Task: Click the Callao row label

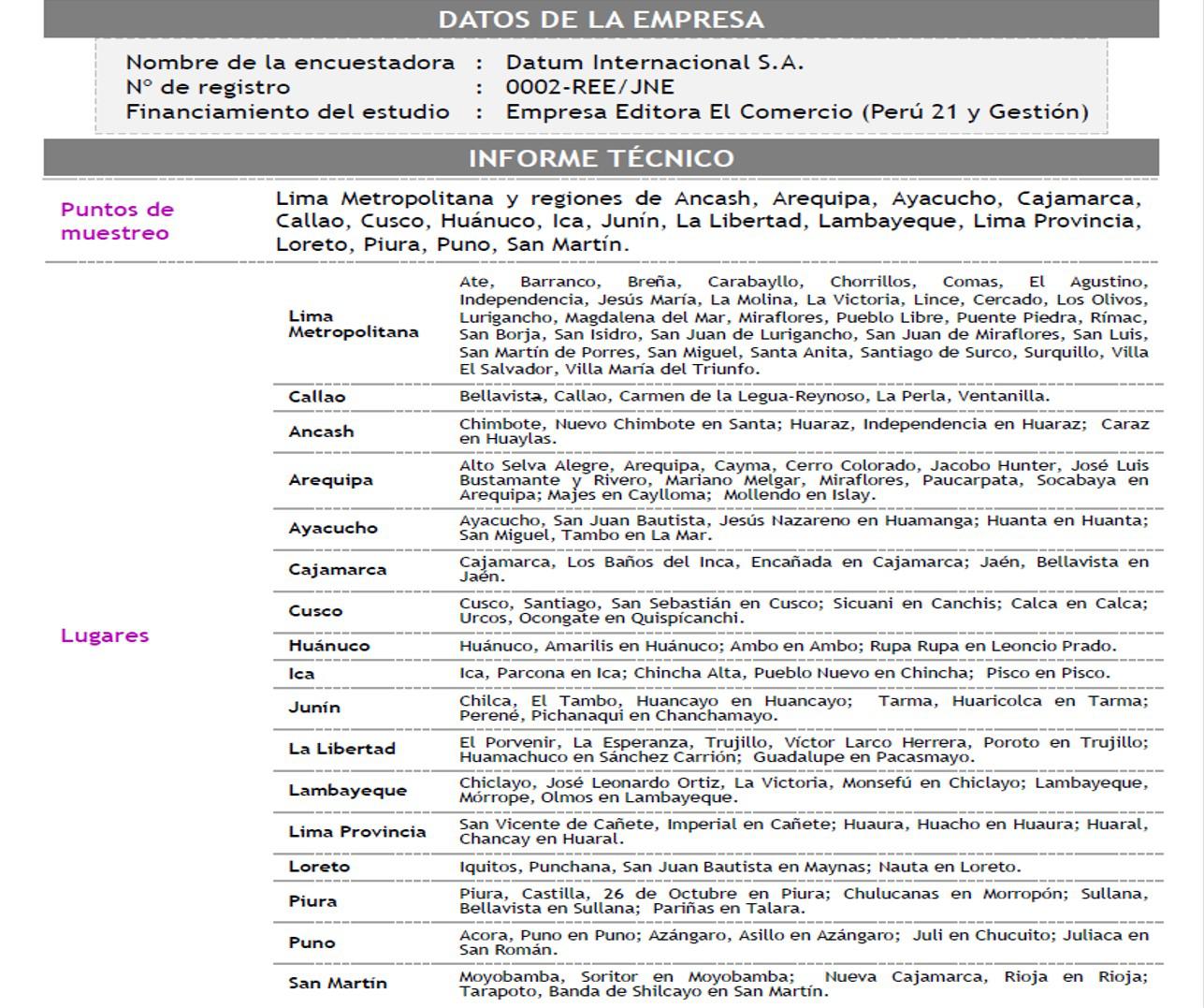Action: pyautogui.click(x=316, y=397)
